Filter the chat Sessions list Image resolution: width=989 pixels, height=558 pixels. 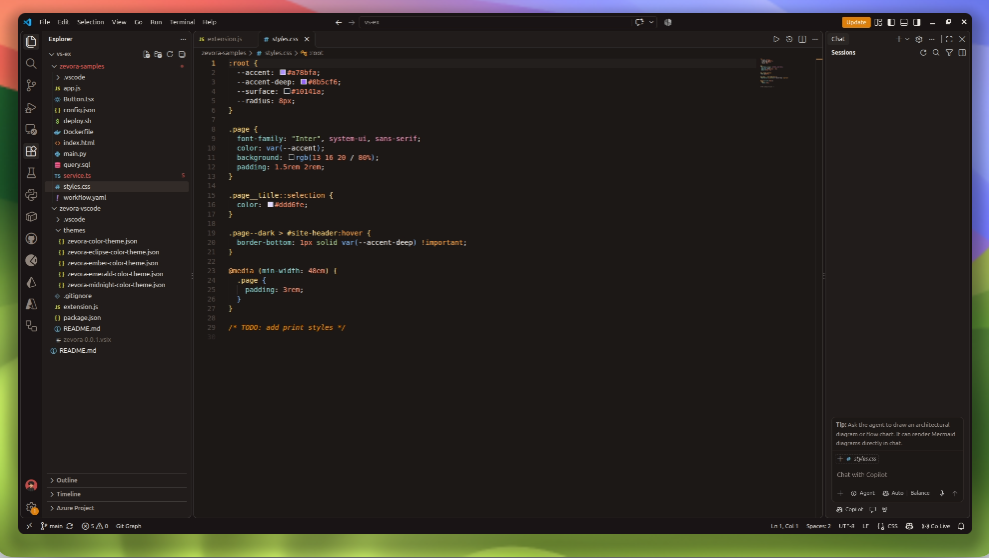(949, 53)
